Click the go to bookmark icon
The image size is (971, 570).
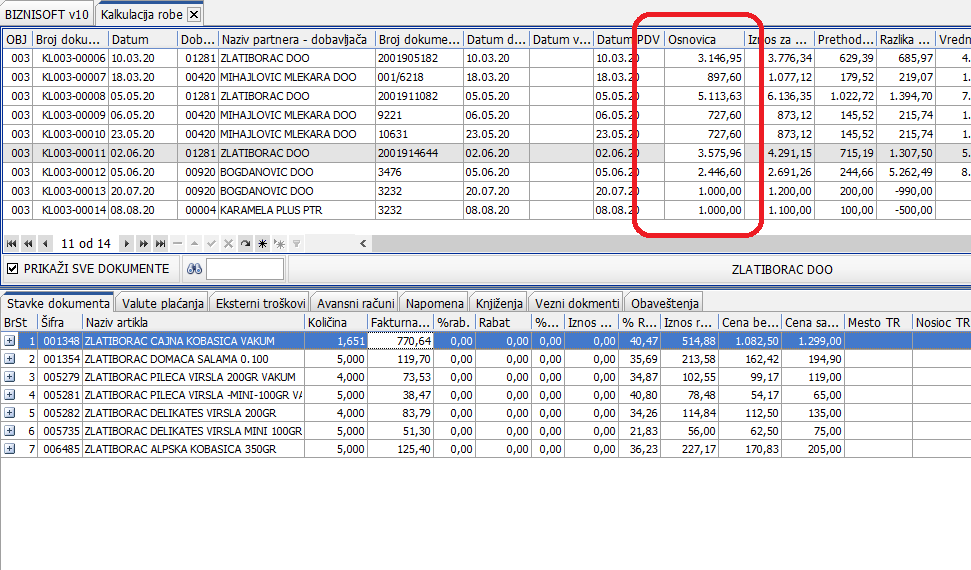point(279,243)
